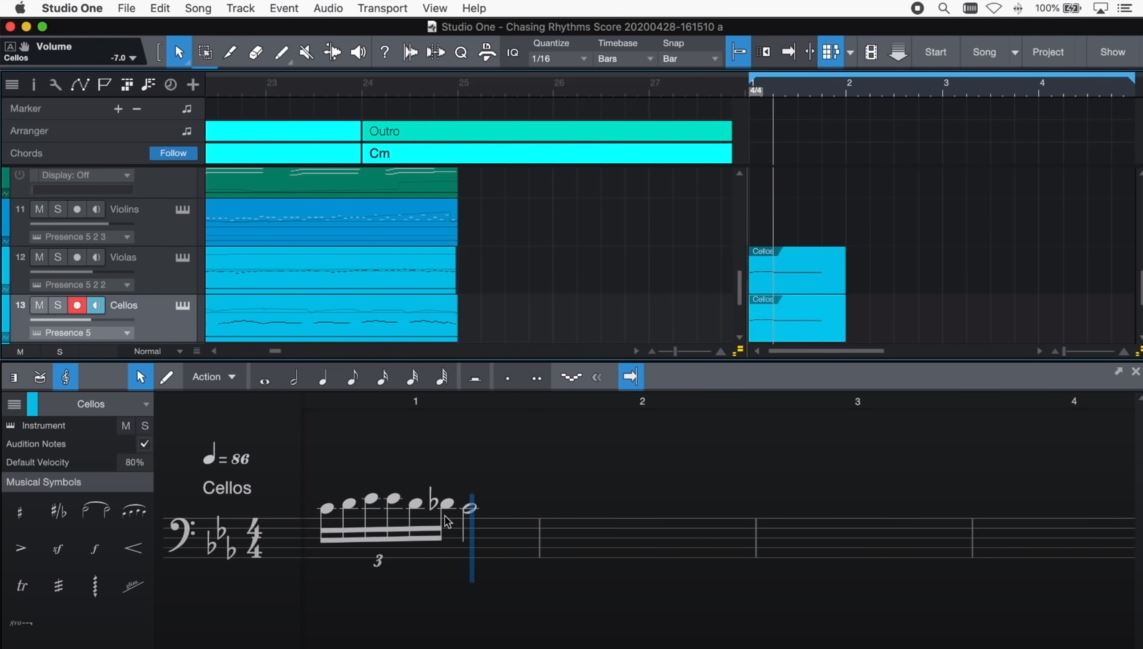Select the Listen speaker tool

pos(358,52)
